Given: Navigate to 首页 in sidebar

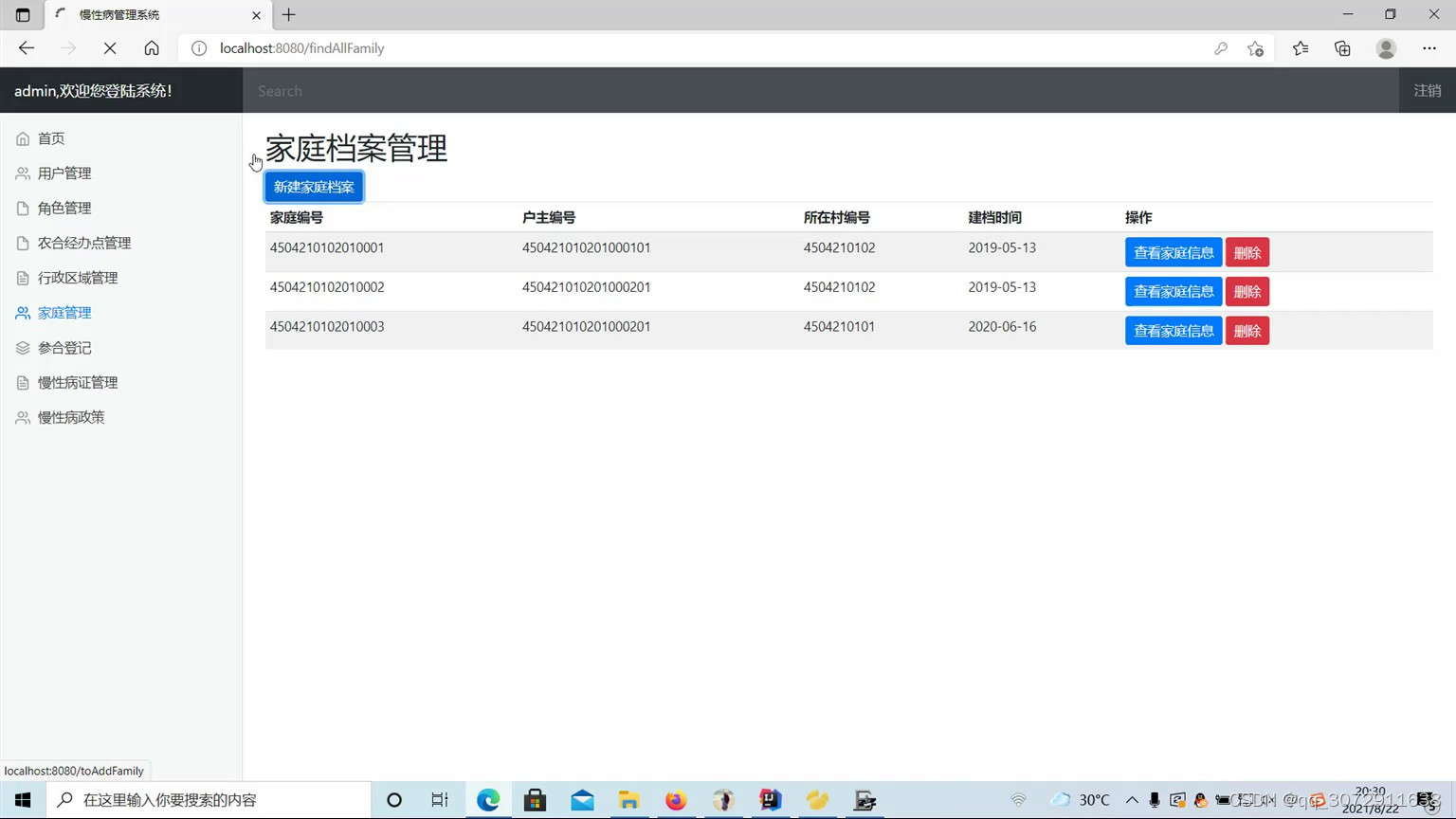Looking at the screenshot, I should 51,138.
